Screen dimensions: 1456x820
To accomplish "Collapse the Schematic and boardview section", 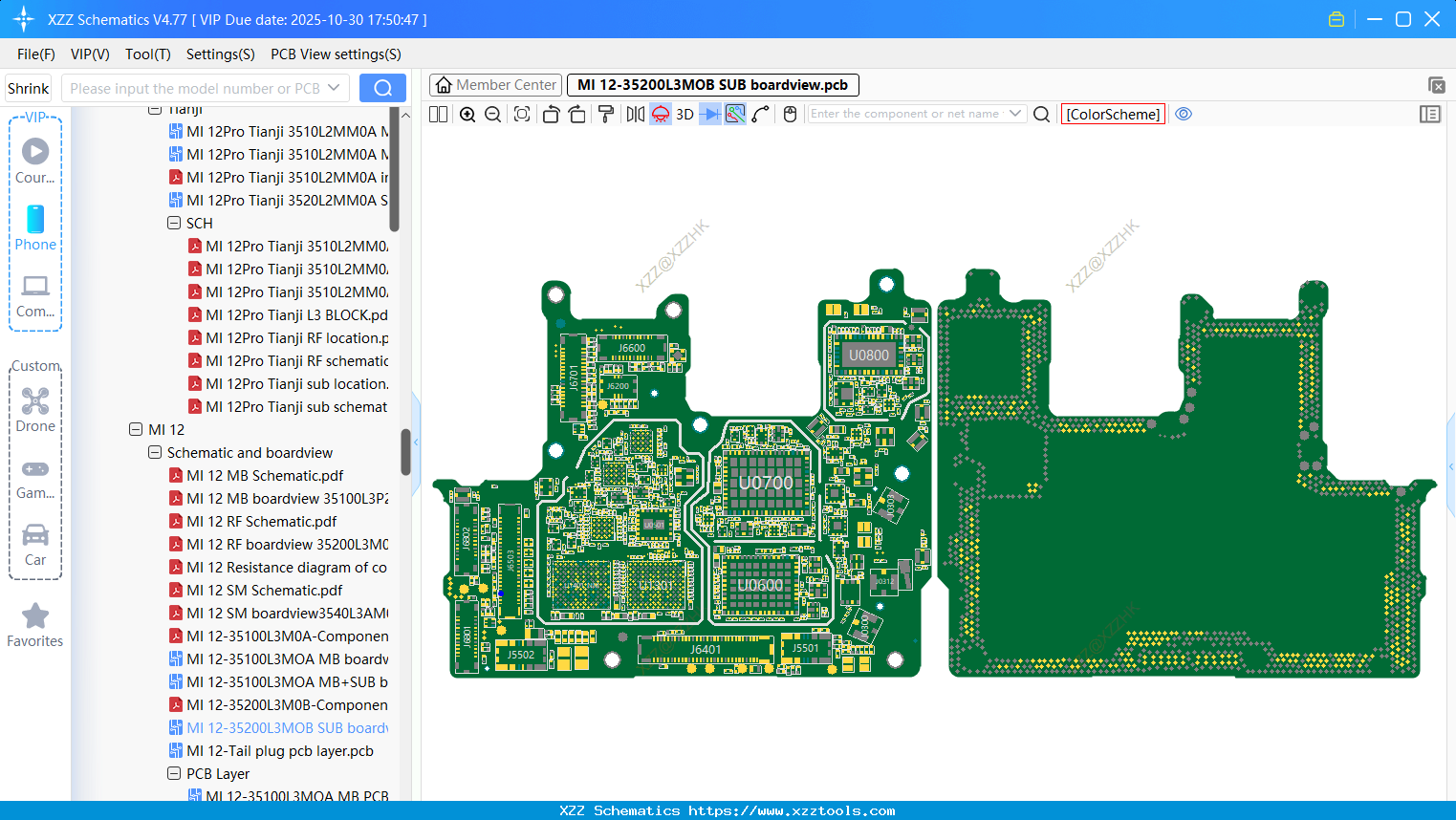I will [154, 452].
